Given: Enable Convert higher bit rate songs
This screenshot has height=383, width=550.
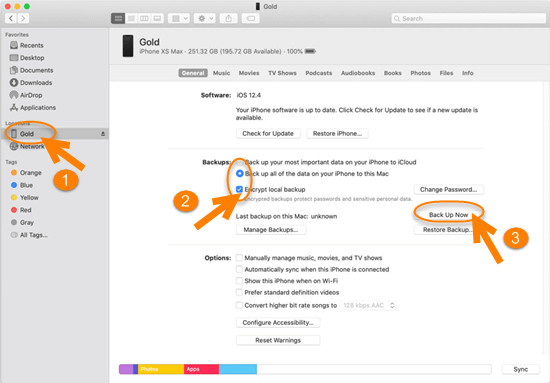Looking at the screenshot, I should pos(239,305).
